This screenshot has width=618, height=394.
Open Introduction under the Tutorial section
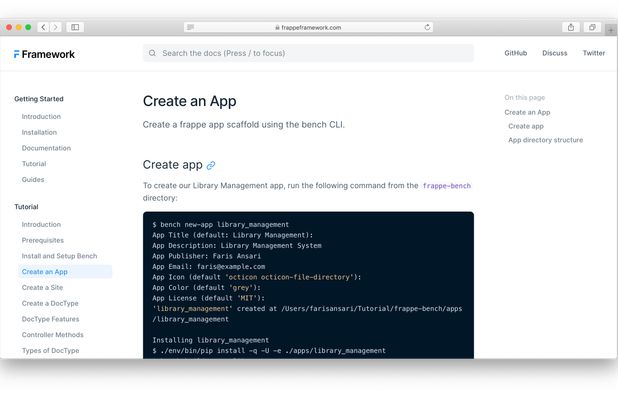(41, 225)
